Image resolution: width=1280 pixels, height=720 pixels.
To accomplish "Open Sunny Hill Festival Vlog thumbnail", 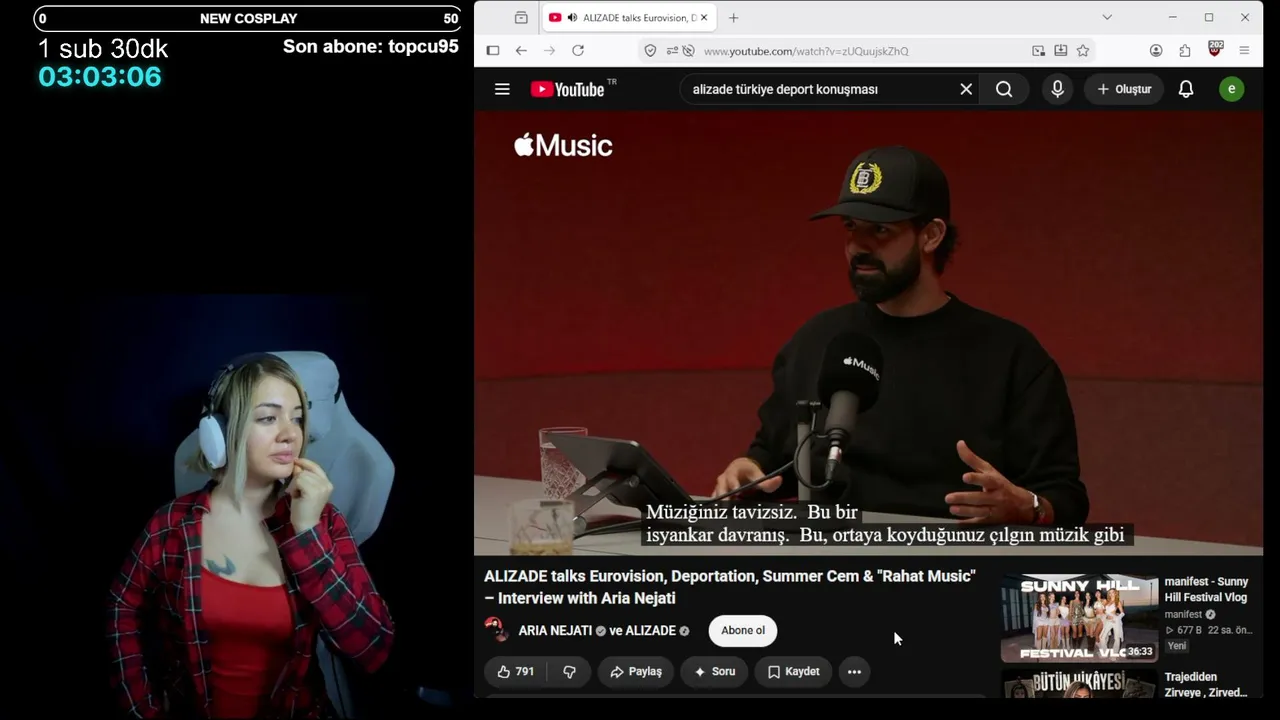I will (x=1079, y=618).
